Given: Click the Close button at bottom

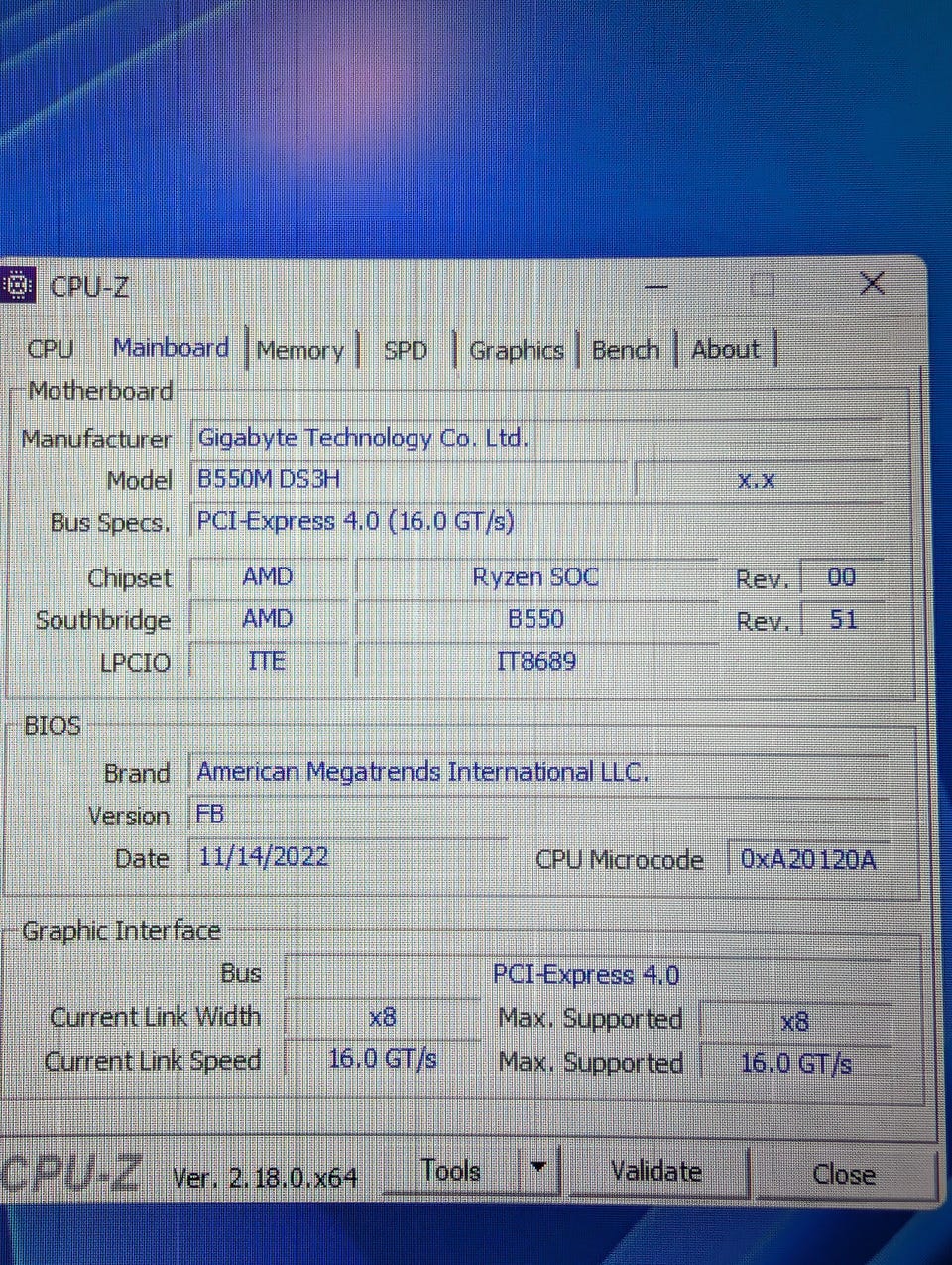Looking at the screenshot, I should [x=843, y=1175].
